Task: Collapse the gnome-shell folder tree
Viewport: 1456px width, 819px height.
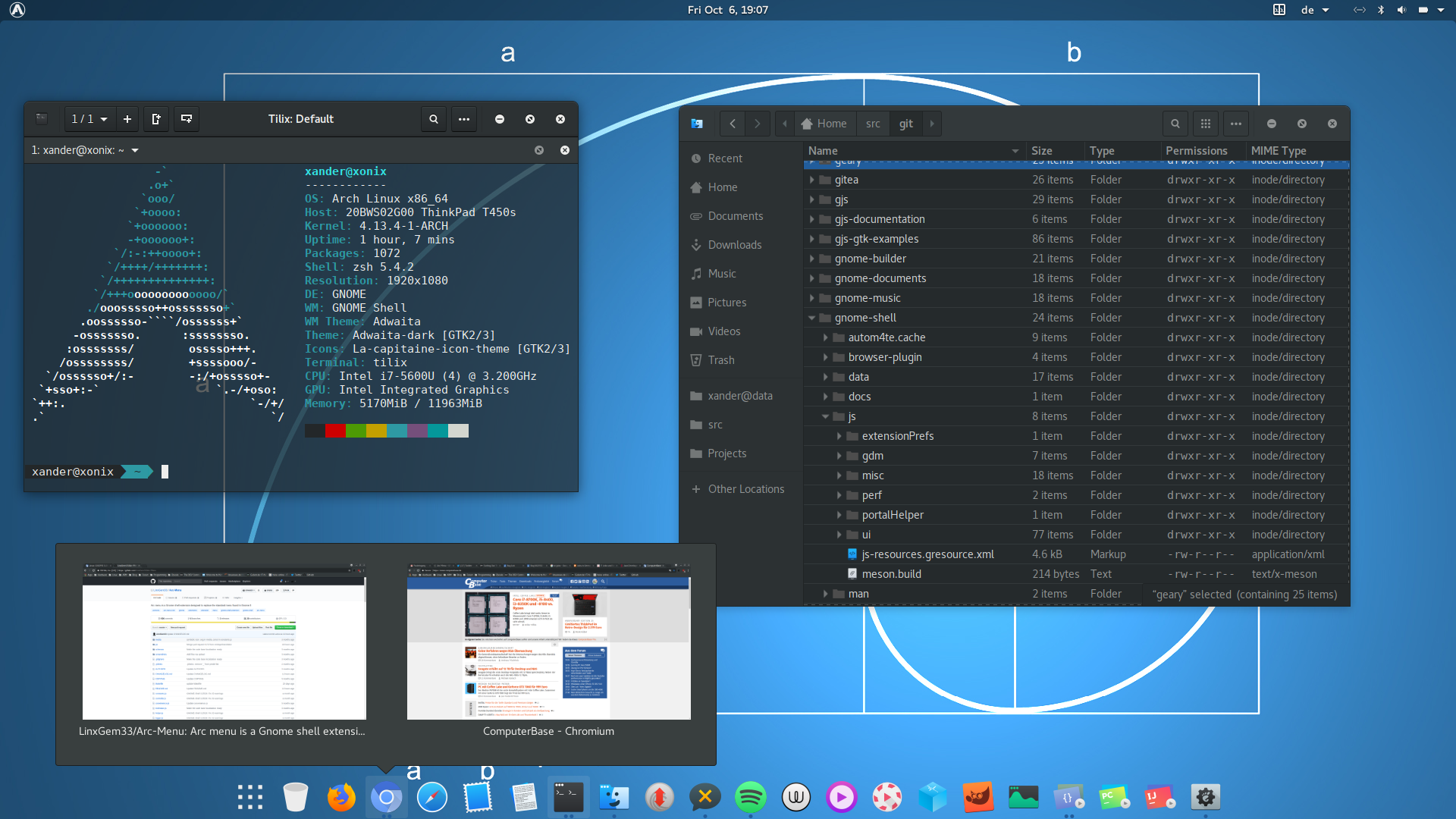Action: 812,318
